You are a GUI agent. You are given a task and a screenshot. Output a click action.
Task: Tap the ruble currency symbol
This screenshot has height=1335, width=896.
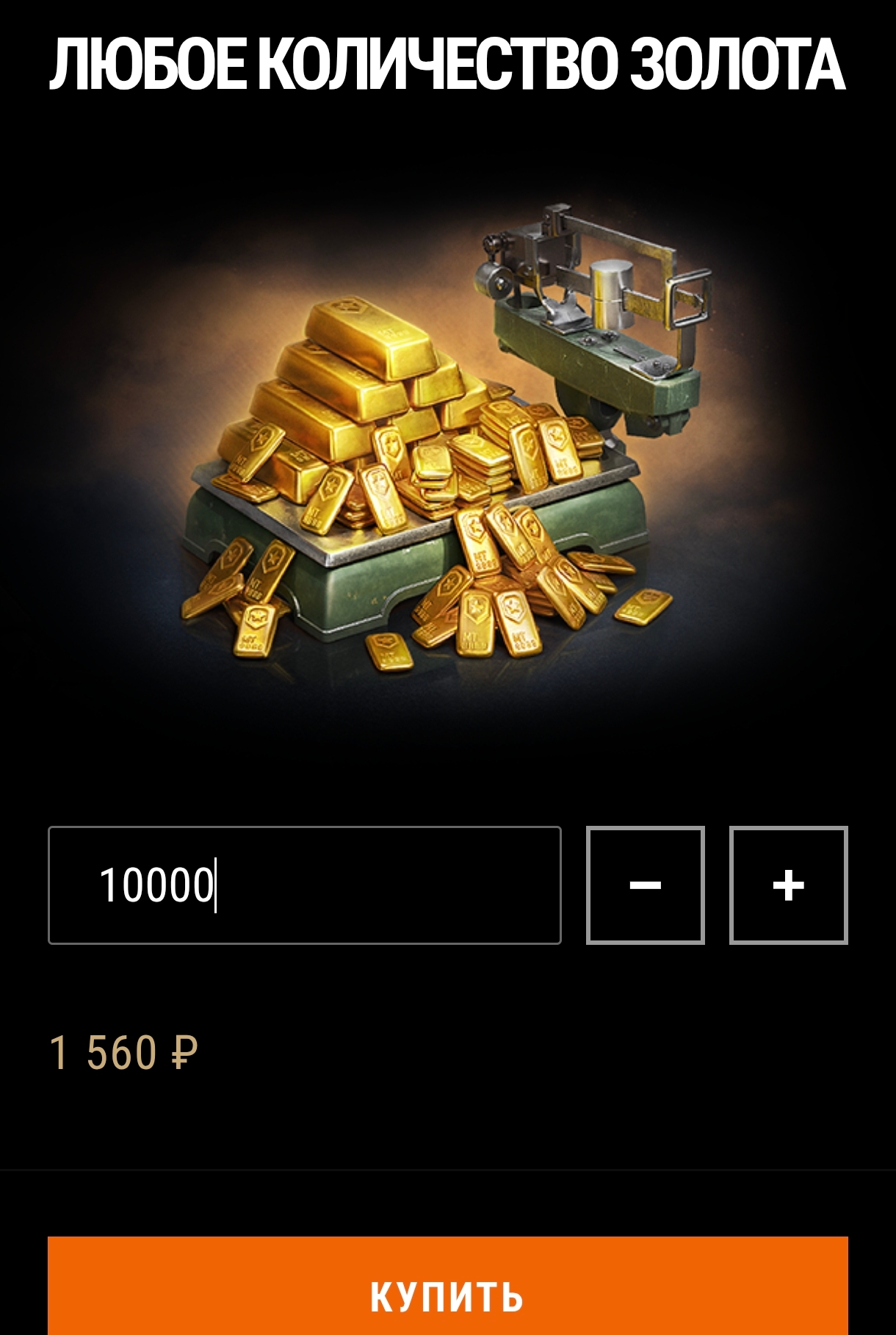pos(184,1052)
